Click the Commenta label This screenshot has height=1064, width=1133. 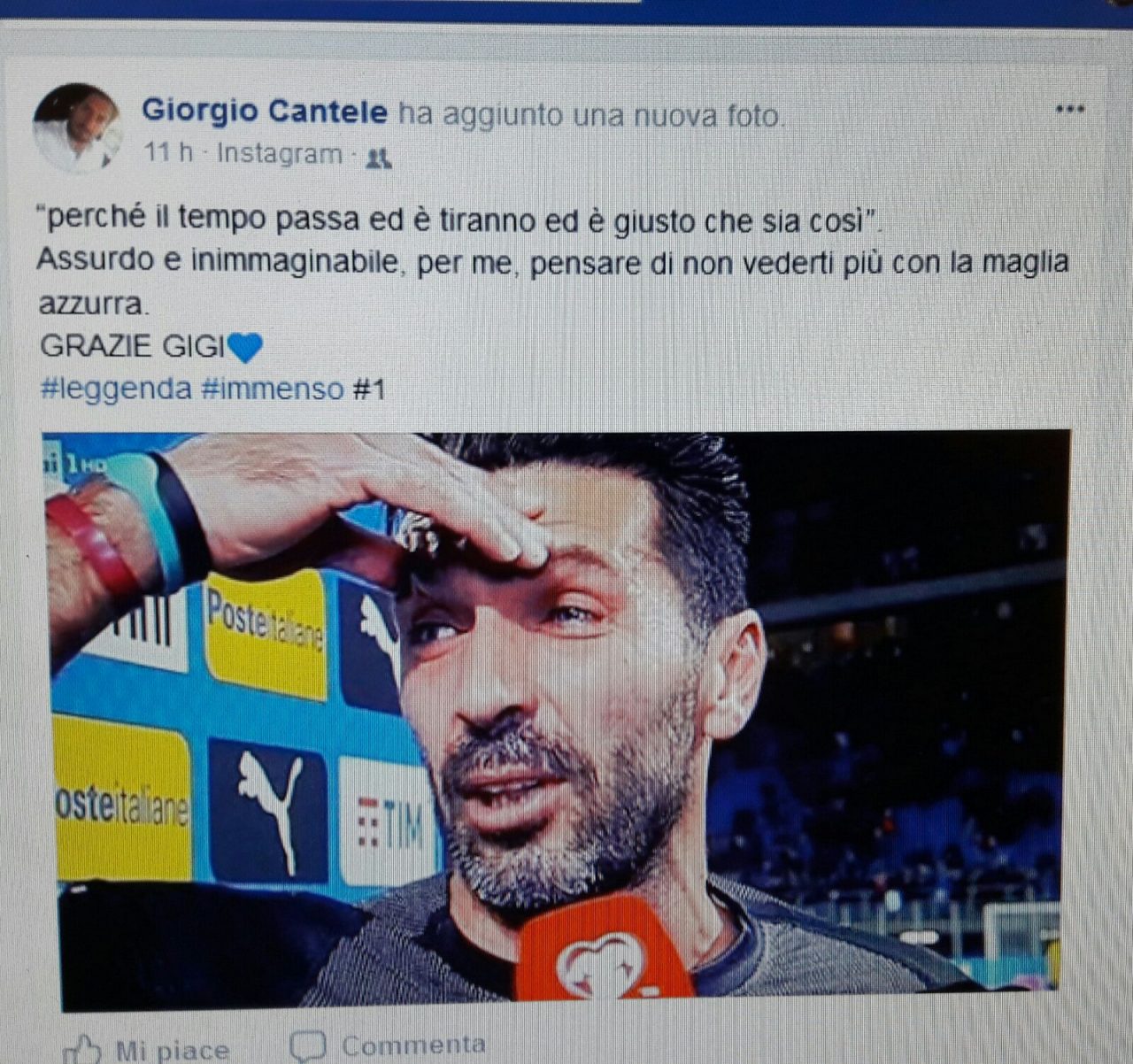click(x=413, y=1045)
